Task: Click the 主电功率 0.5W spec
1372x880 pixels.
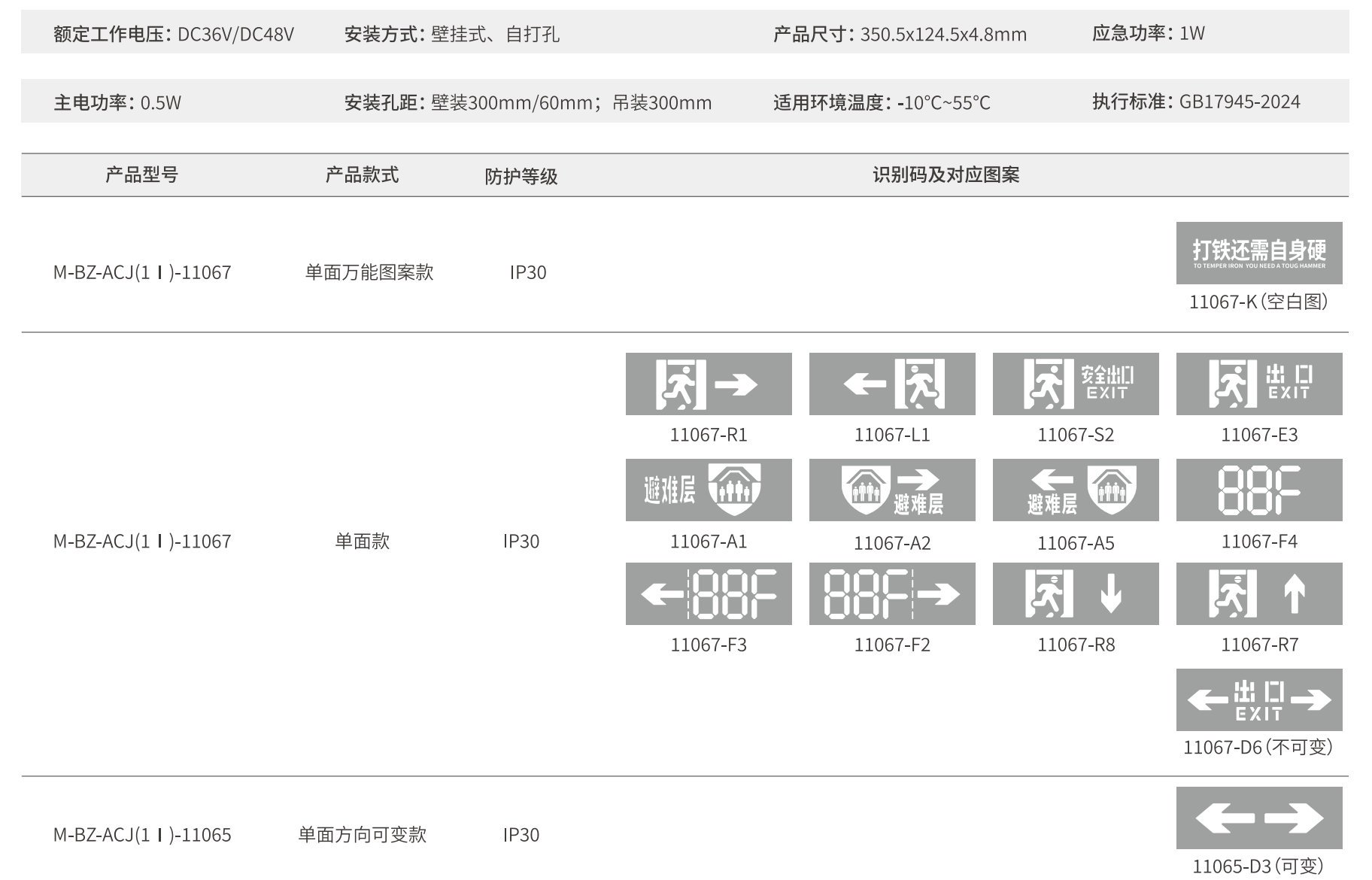Action: point(117,103)
